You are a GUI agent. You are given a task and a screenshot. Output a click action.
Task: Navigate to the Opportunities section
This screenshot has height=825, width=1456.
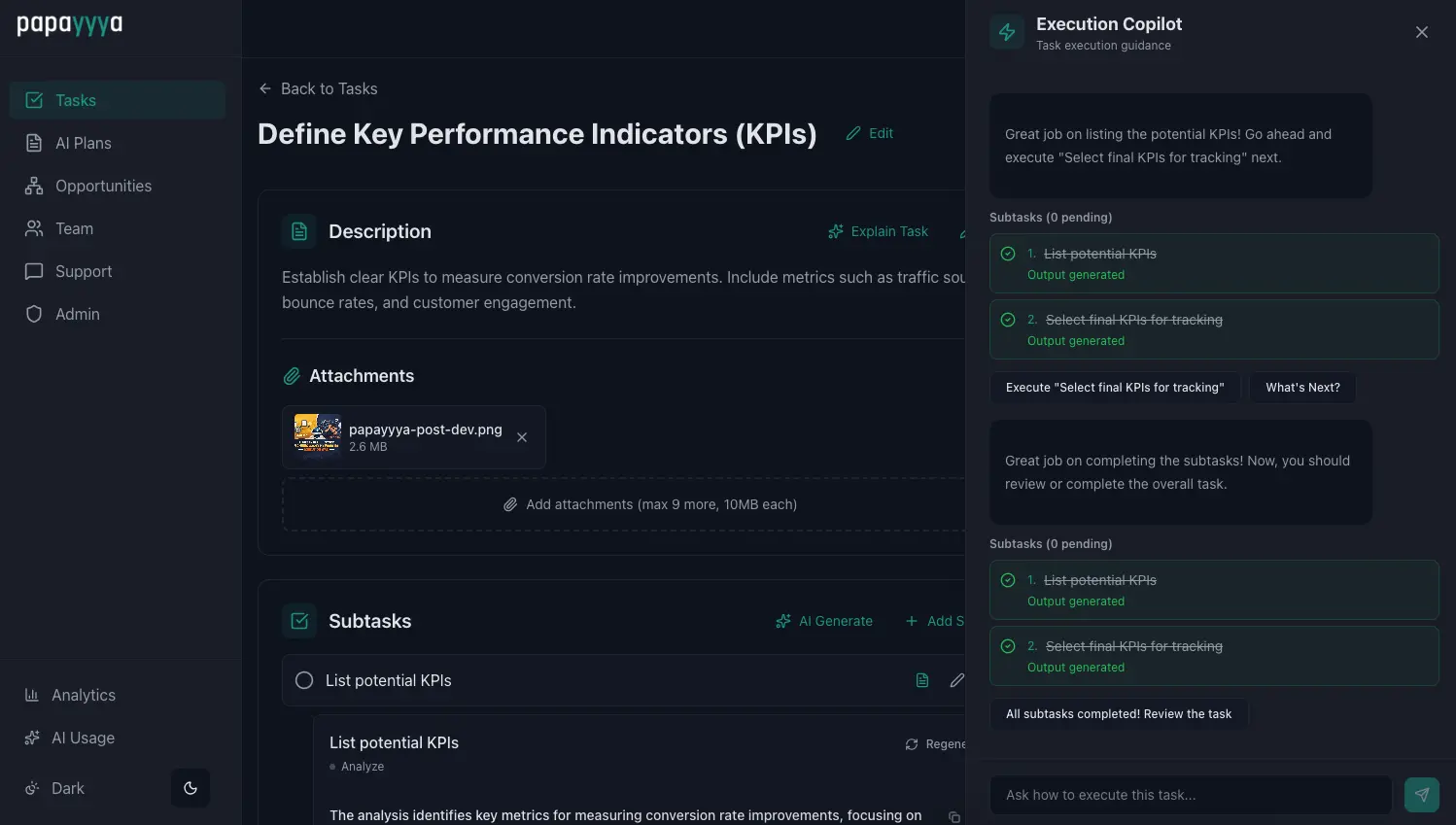103,186
